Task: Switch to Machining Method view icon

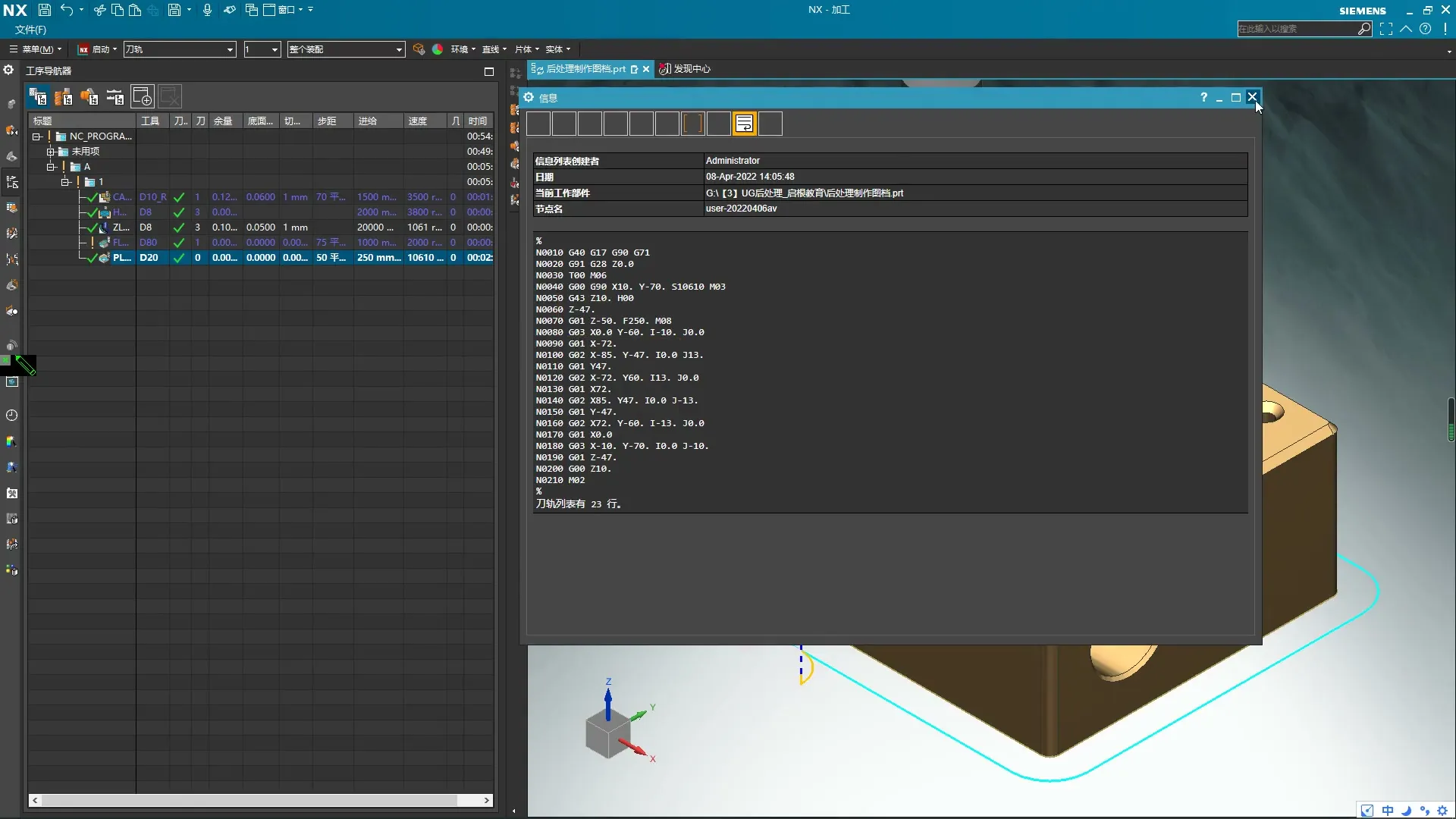Action: point(115,97)
